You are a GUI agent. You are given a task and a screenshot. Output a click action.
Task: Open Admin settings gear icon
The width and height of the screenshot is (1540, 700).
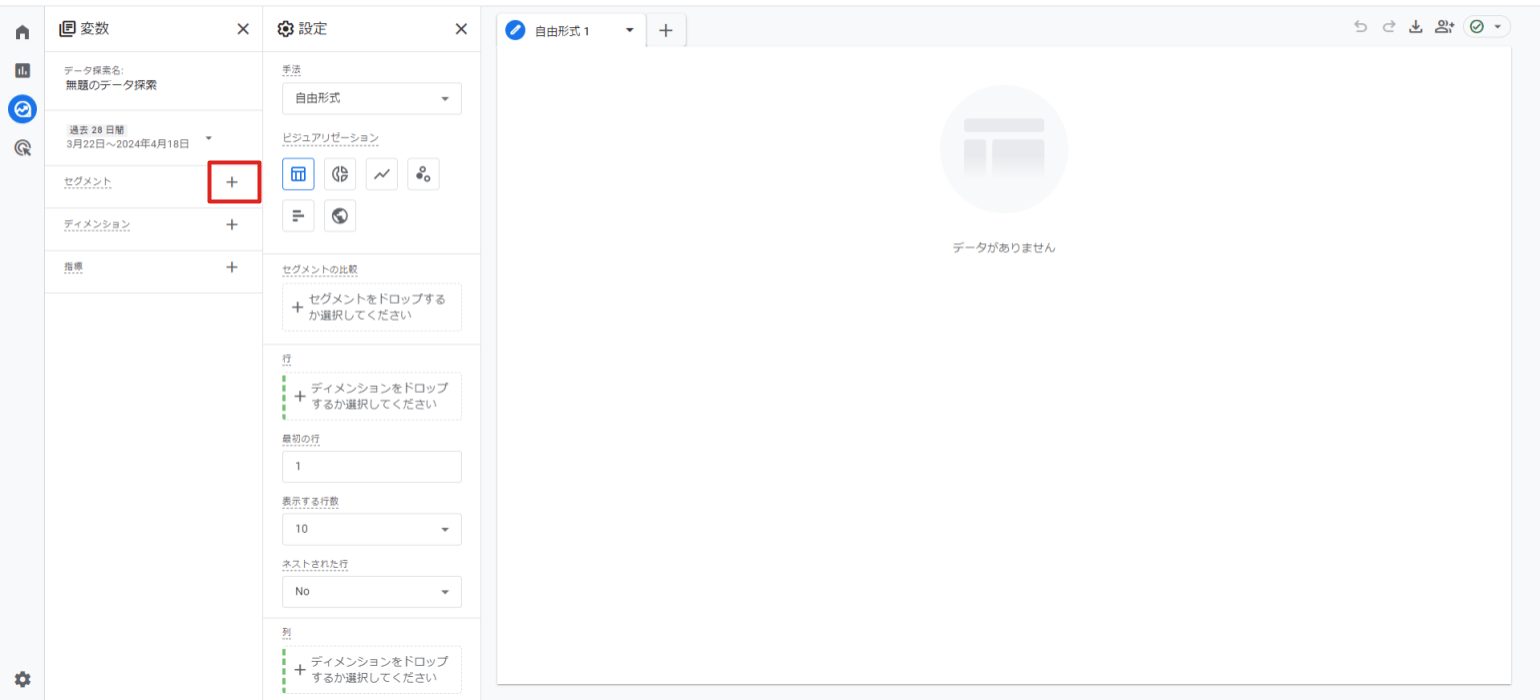22,679
